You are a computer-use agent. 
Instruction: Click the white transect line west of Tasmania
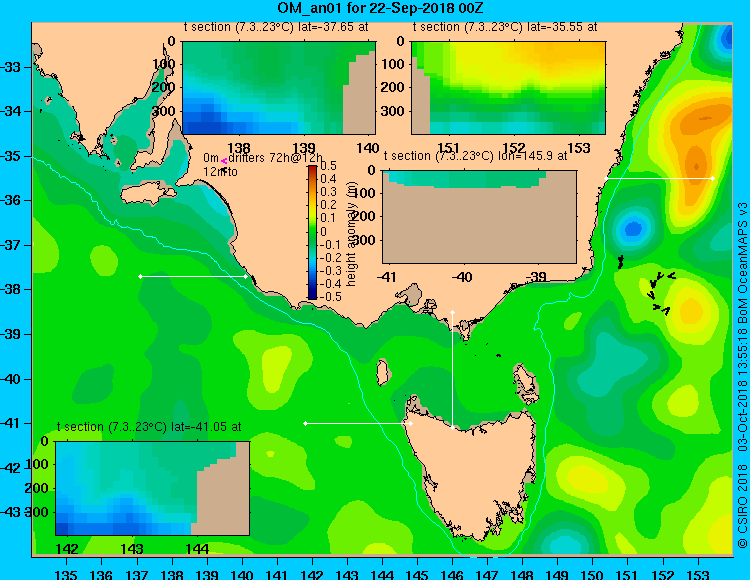coord(358,423)
